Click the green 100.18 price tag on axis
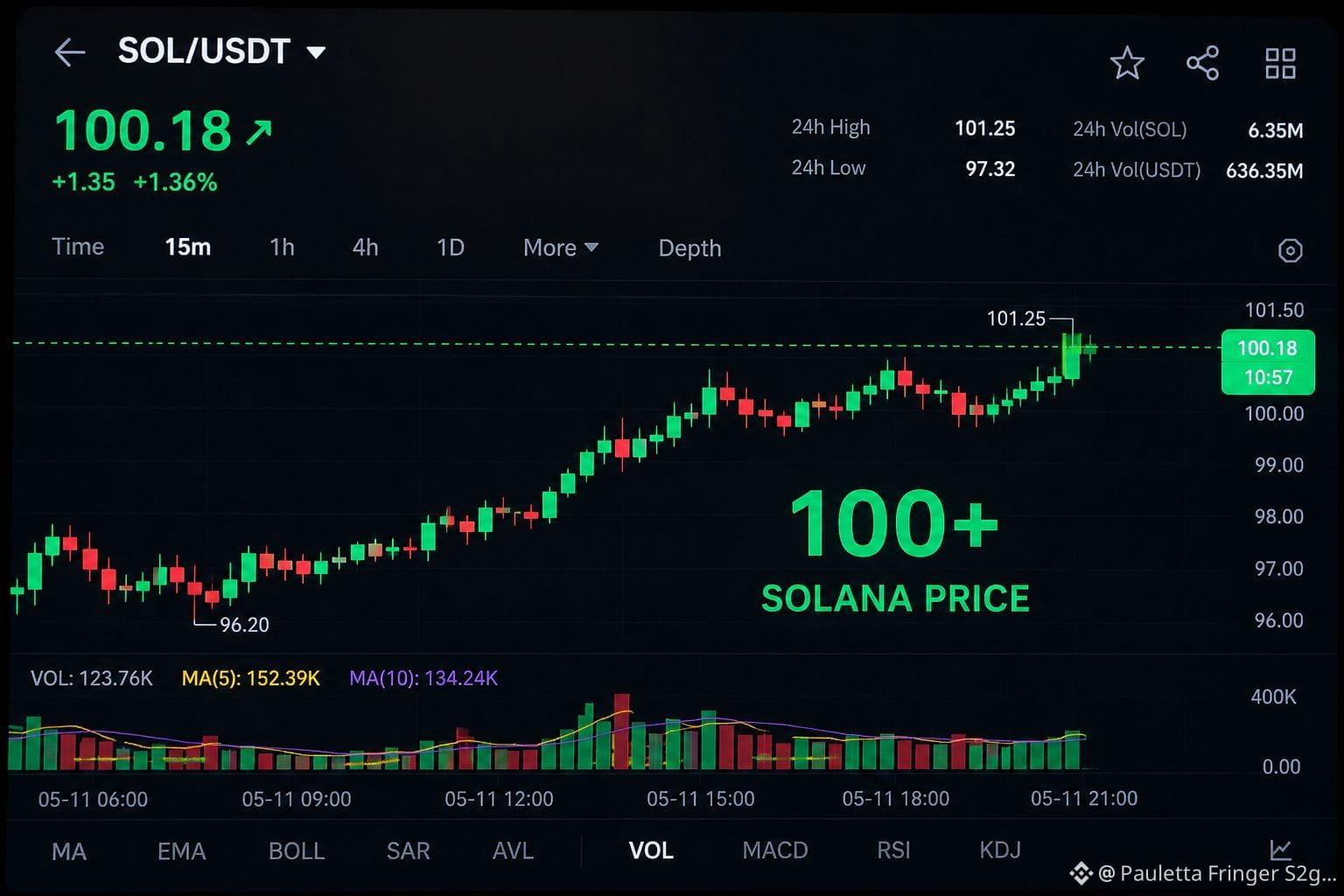Screen dimensions: 1344x896 click(x=1268, y=362)
